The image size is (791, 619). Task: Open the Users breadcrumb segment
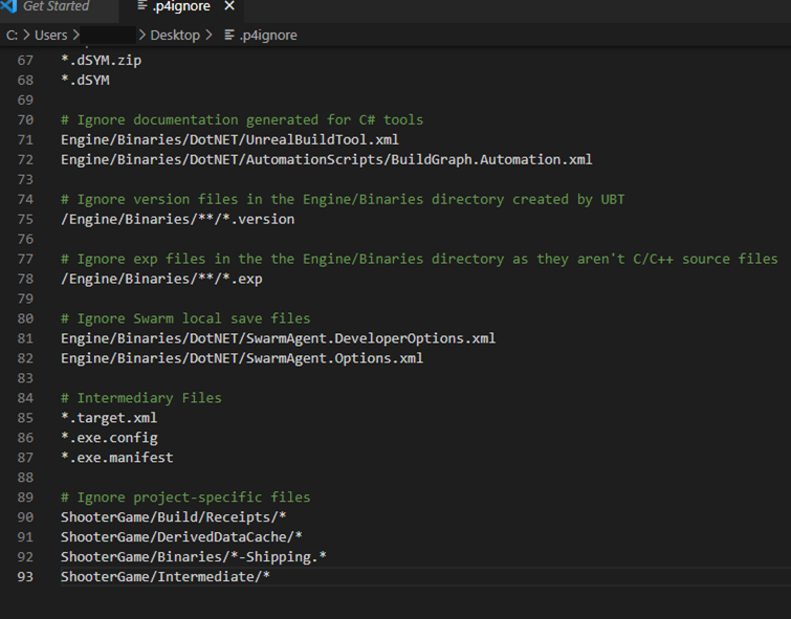click(50, 35)
